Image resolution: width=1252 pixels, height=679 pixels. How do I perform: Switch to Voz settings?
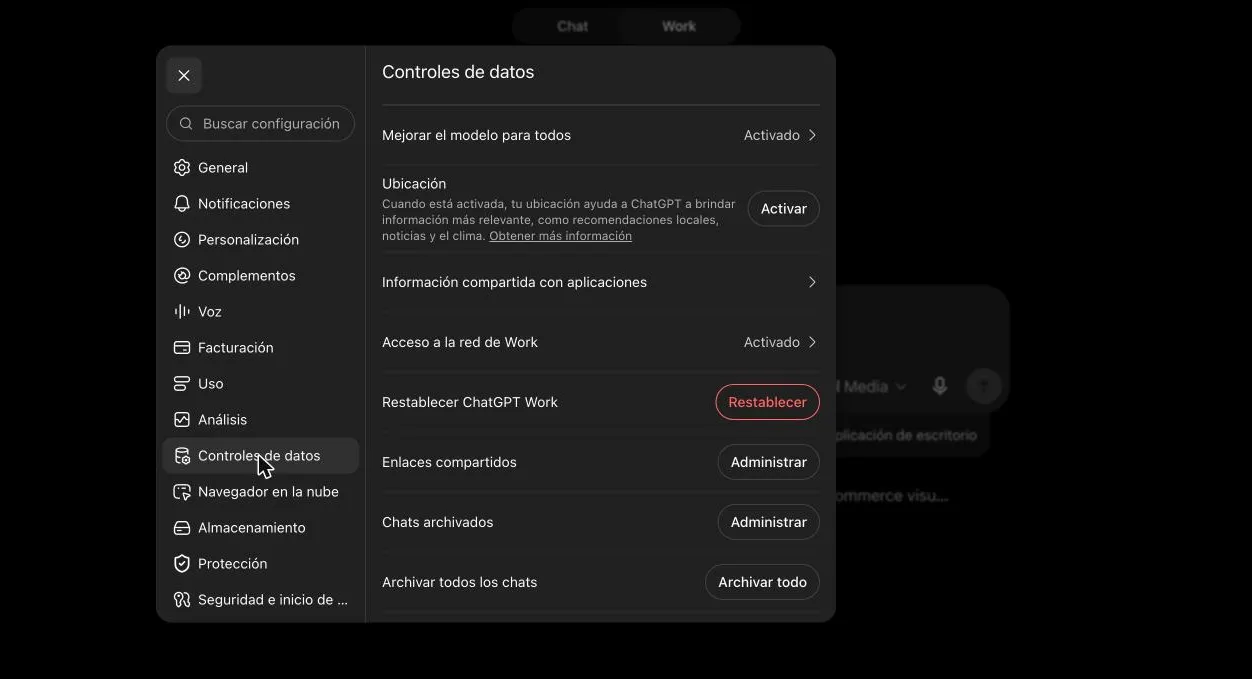tap(261, 312)
